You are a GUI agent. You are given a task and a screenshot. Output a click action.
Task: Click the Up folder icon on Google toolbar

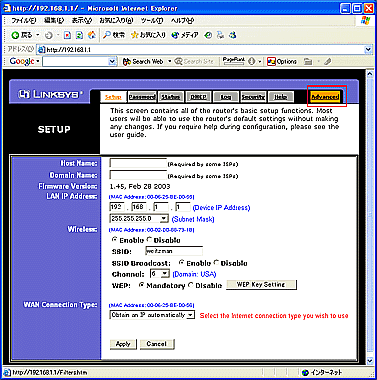pos(308,62)
